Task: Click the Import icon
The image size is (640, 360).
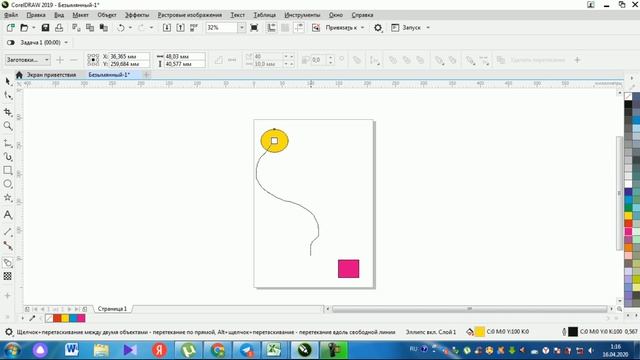Action: 167,27
